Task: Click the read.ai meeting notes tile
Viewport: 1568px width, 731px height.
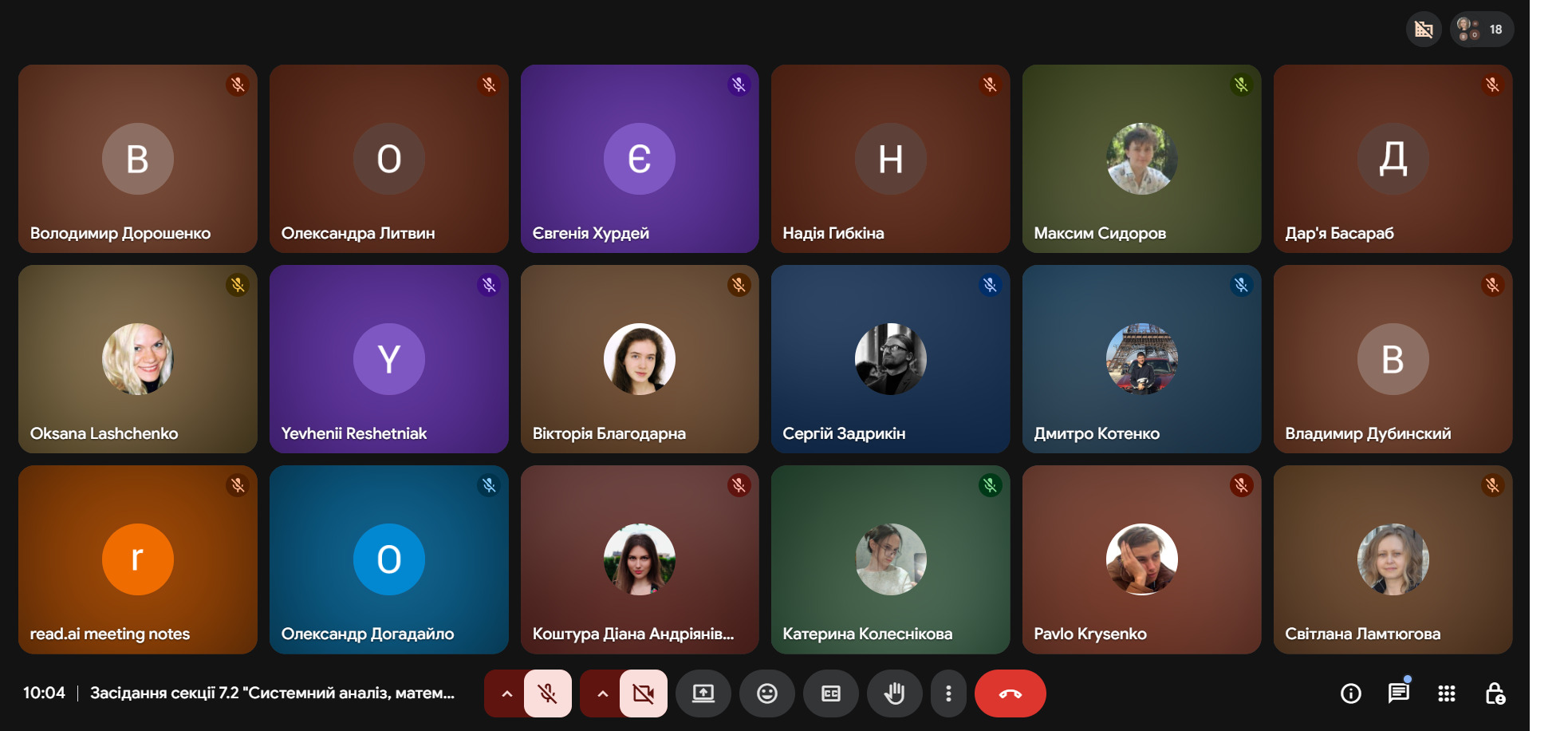Action: coord(138,559)
